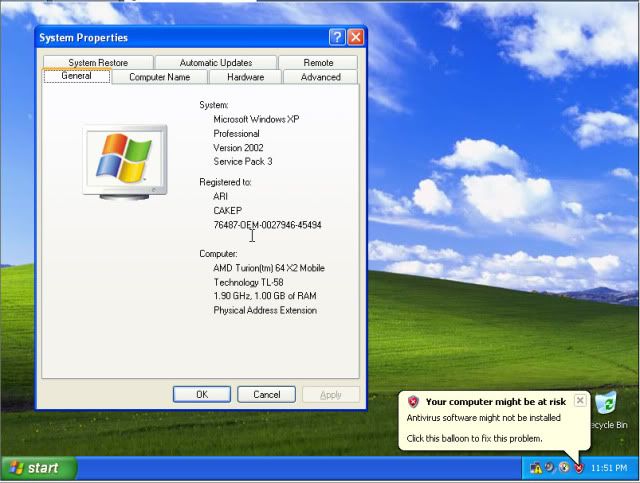This screenshot has width=640, height=483.
Task: Click the 'Your computer might be at risk' balloon title
Action: tap(496, 402)
